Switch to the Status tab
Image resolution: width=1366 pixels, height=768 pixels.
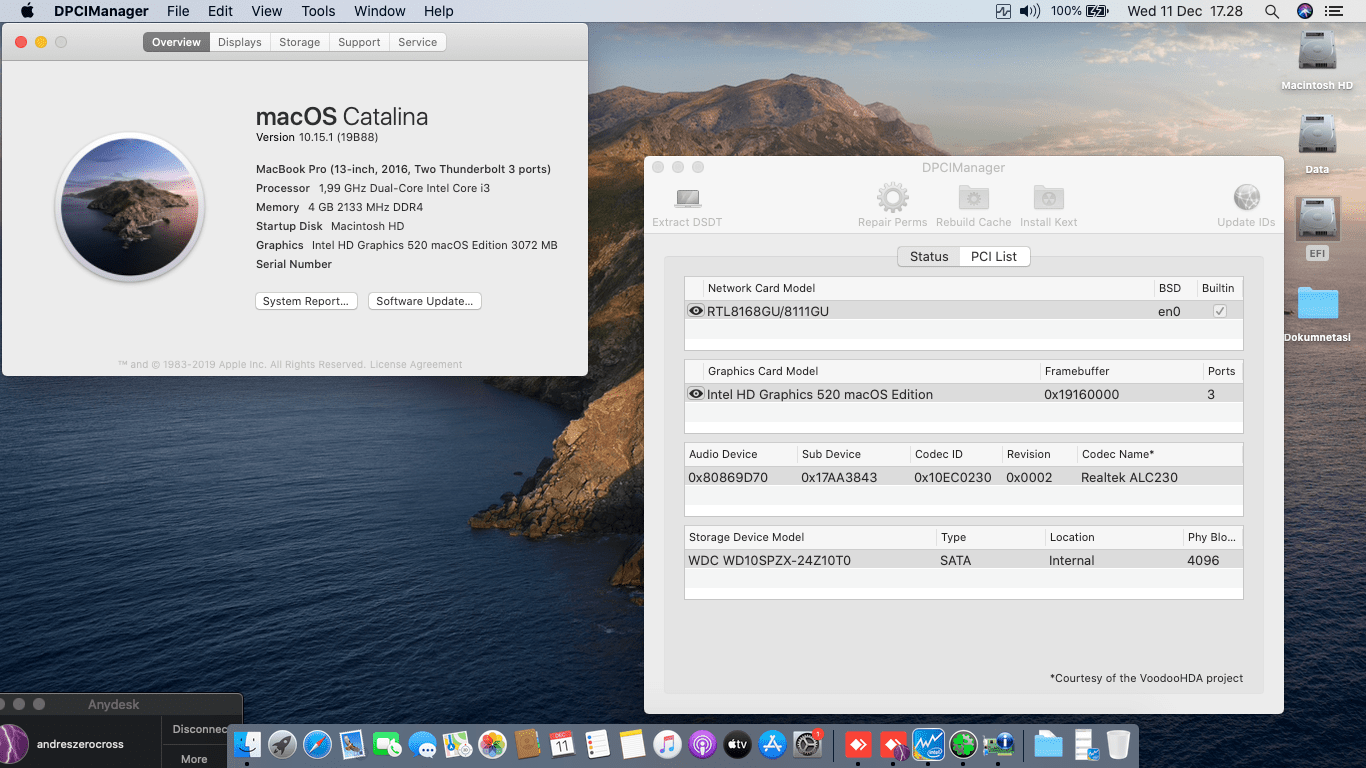928,257
